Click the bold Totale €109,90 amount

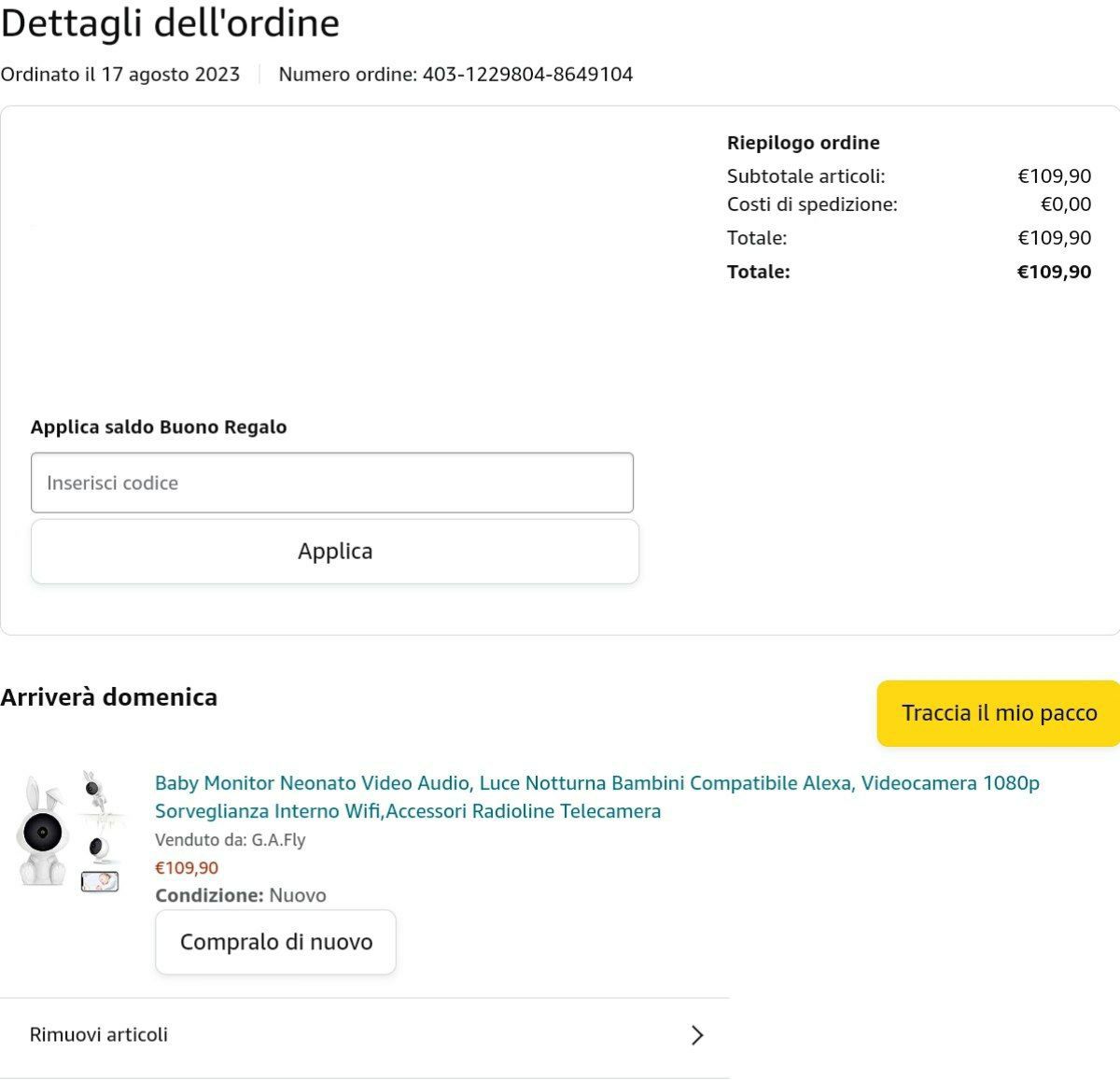(1054, 272)
